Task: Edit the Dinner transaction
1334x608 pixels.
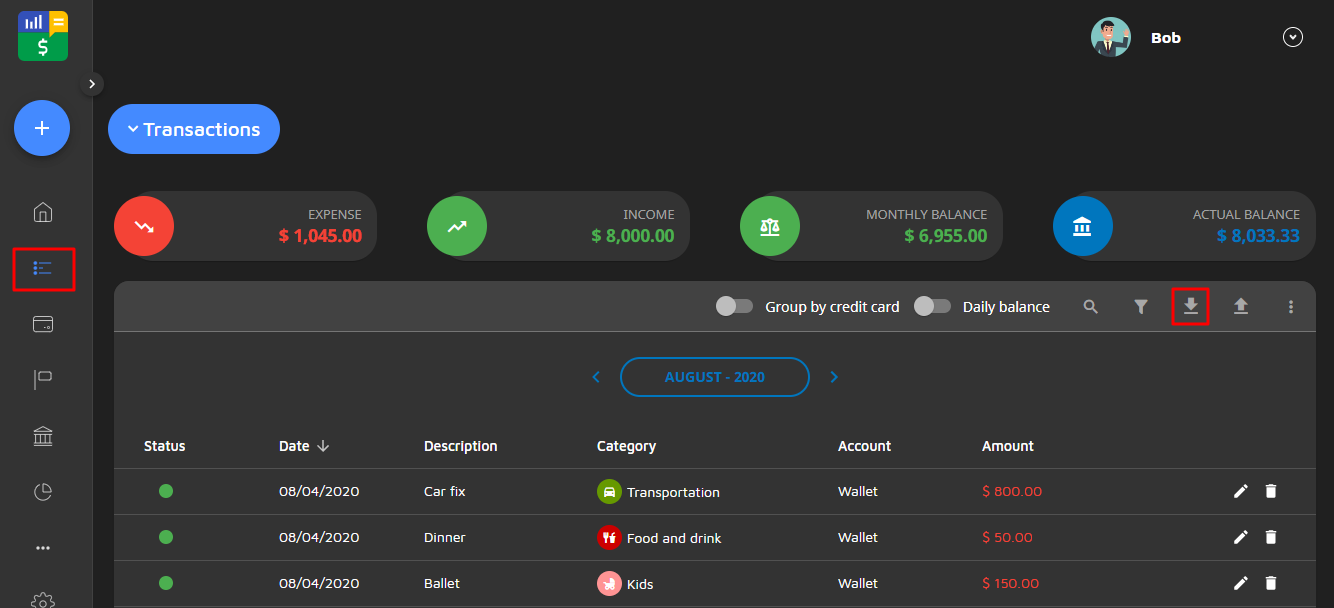Action: (1241, 537)
